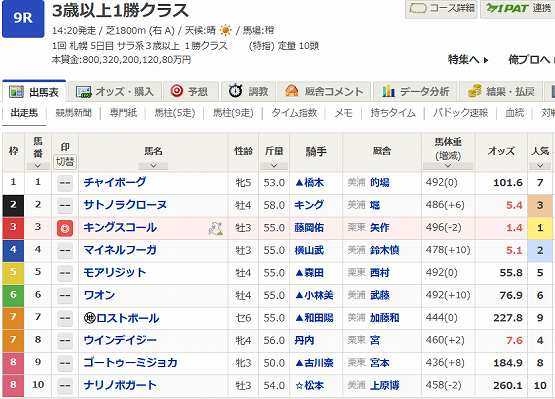Sort by 馬番 column arrow
Viewport: 555px width, 399px height.
point(38,165)
